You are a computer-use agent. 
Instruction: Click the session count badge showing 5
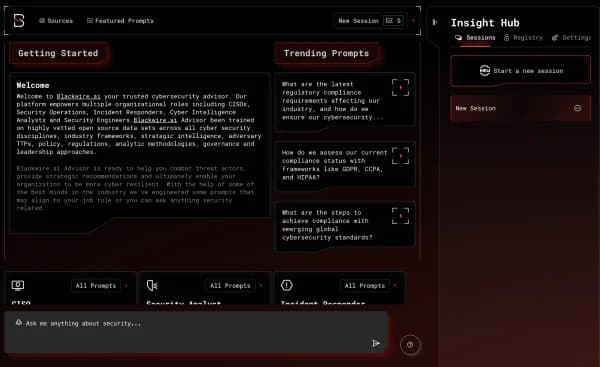point(394,21)
